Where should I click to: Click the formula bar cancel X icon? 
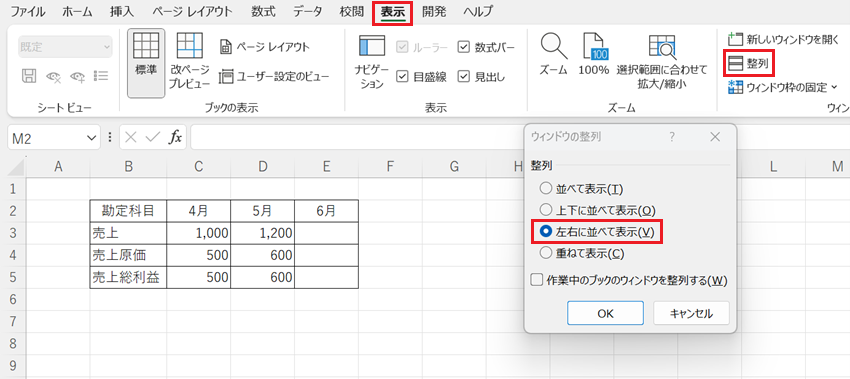point(131,138)
